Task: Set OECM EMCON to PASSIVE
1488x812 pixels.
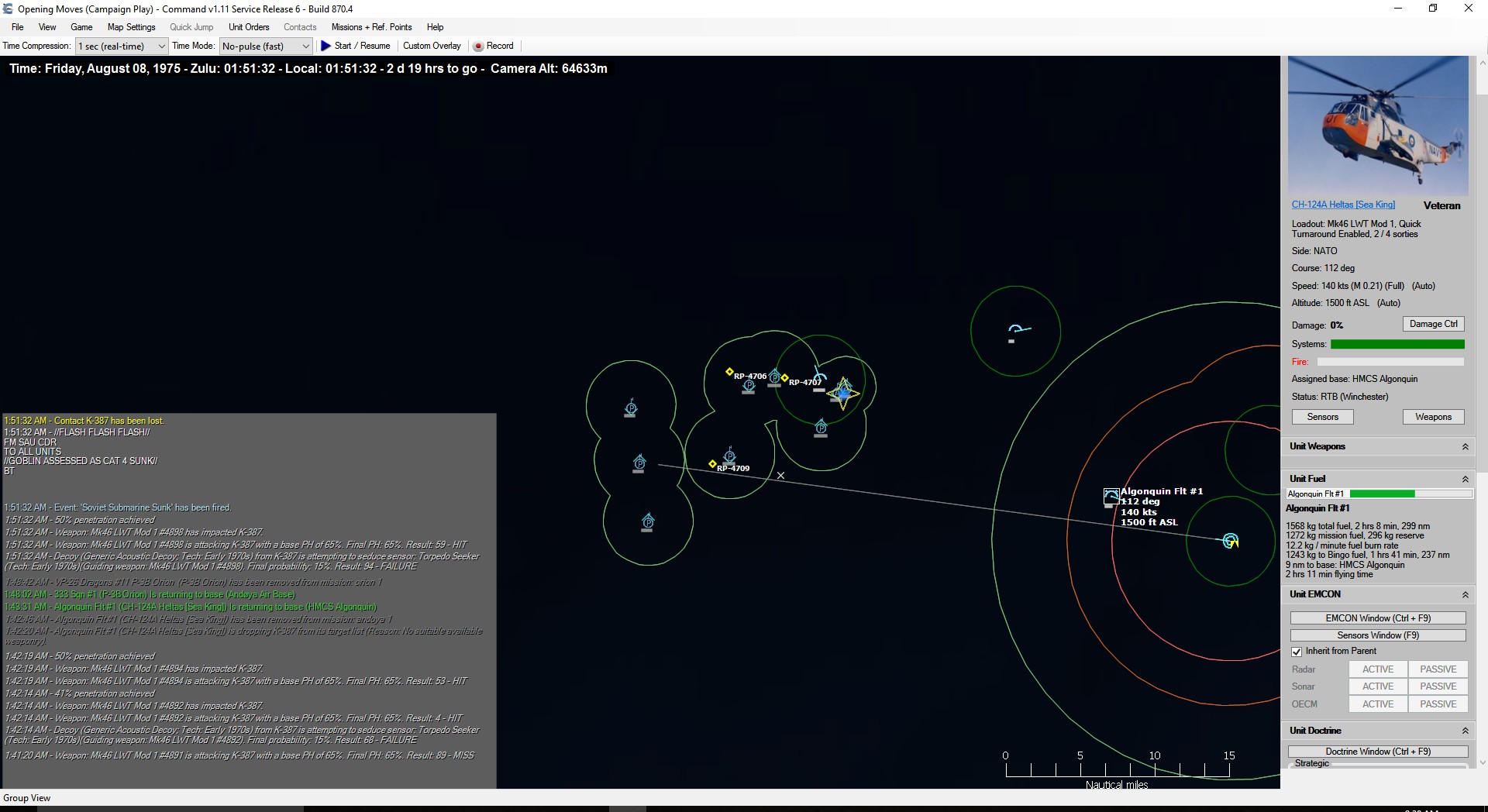Action: click(1438, 704)
